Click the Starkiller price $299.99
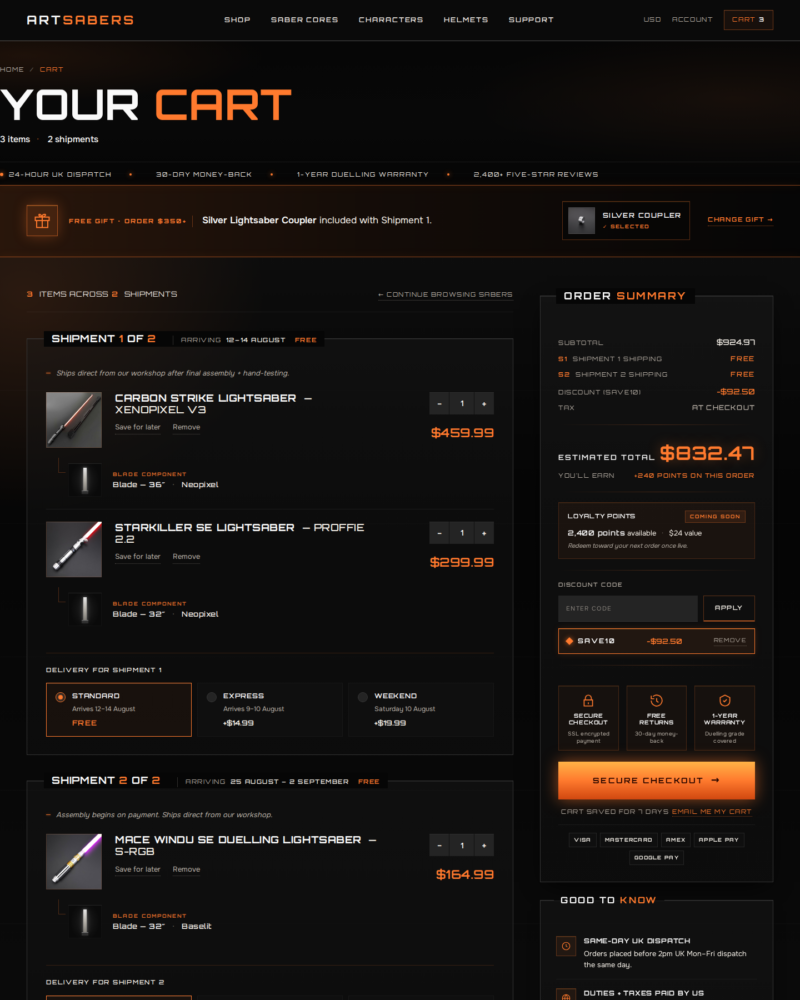The height and width of the screenshot is (1000, 800). [x=462, y=562]
